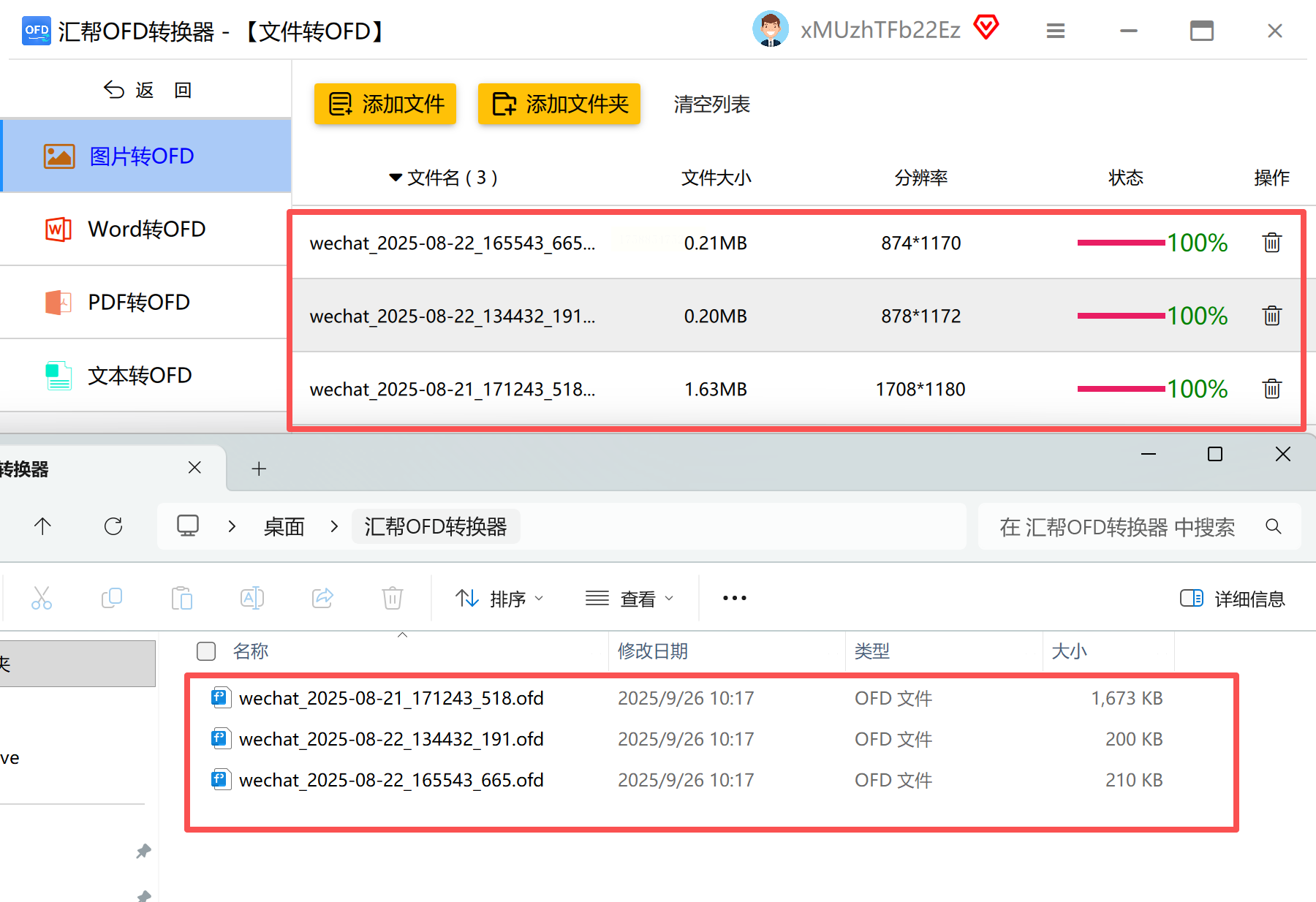Screen dimensions: 1316x902
Task: Check the select-all checkbox beside 名称
Action: click(206, 651)
